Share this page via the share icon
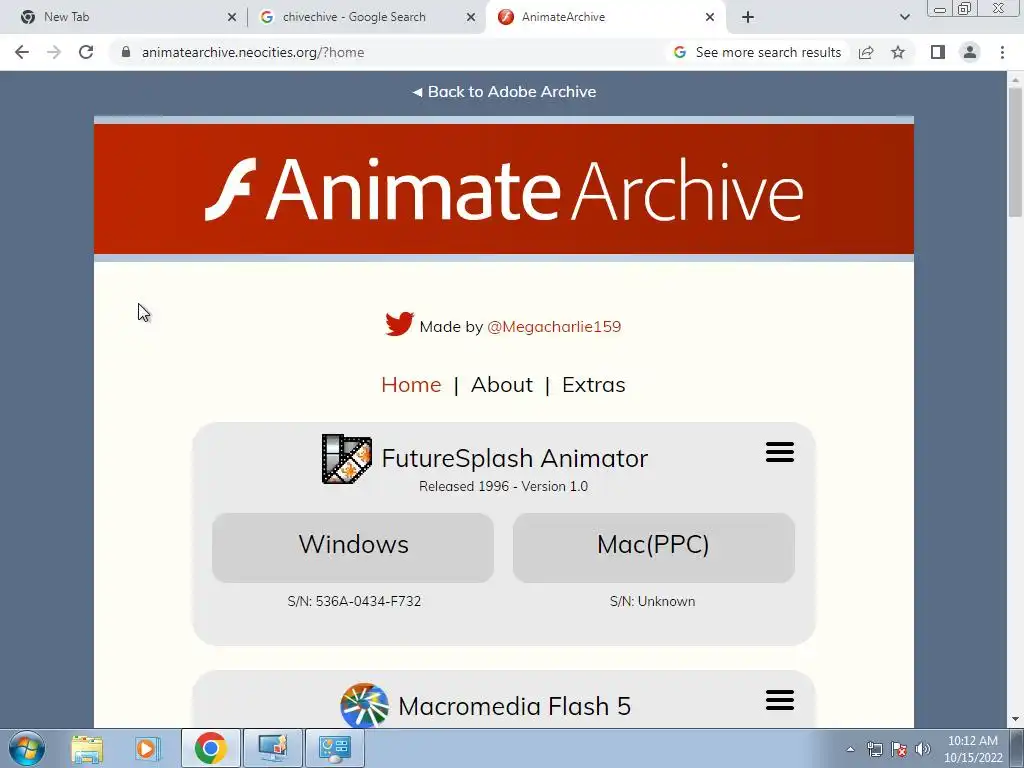 [x=866, y=52]
